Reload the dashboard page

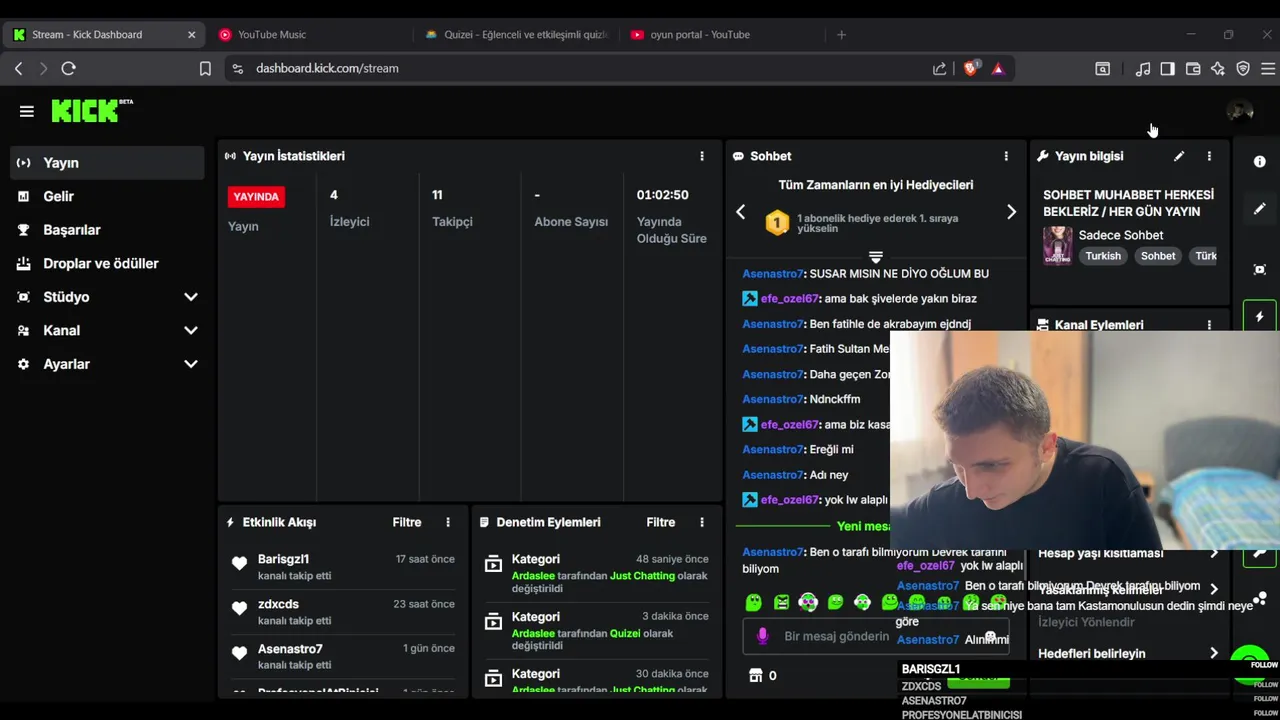[68, 68]
